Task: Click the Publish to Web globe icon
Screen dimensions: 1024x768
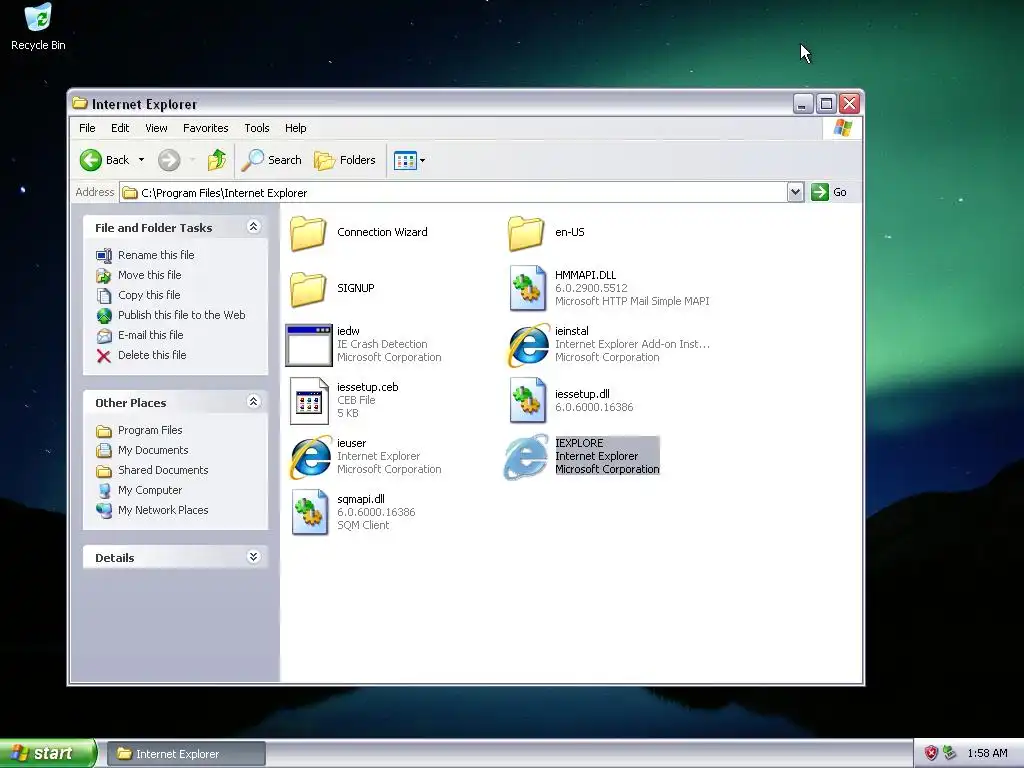Action: point(104,315)
